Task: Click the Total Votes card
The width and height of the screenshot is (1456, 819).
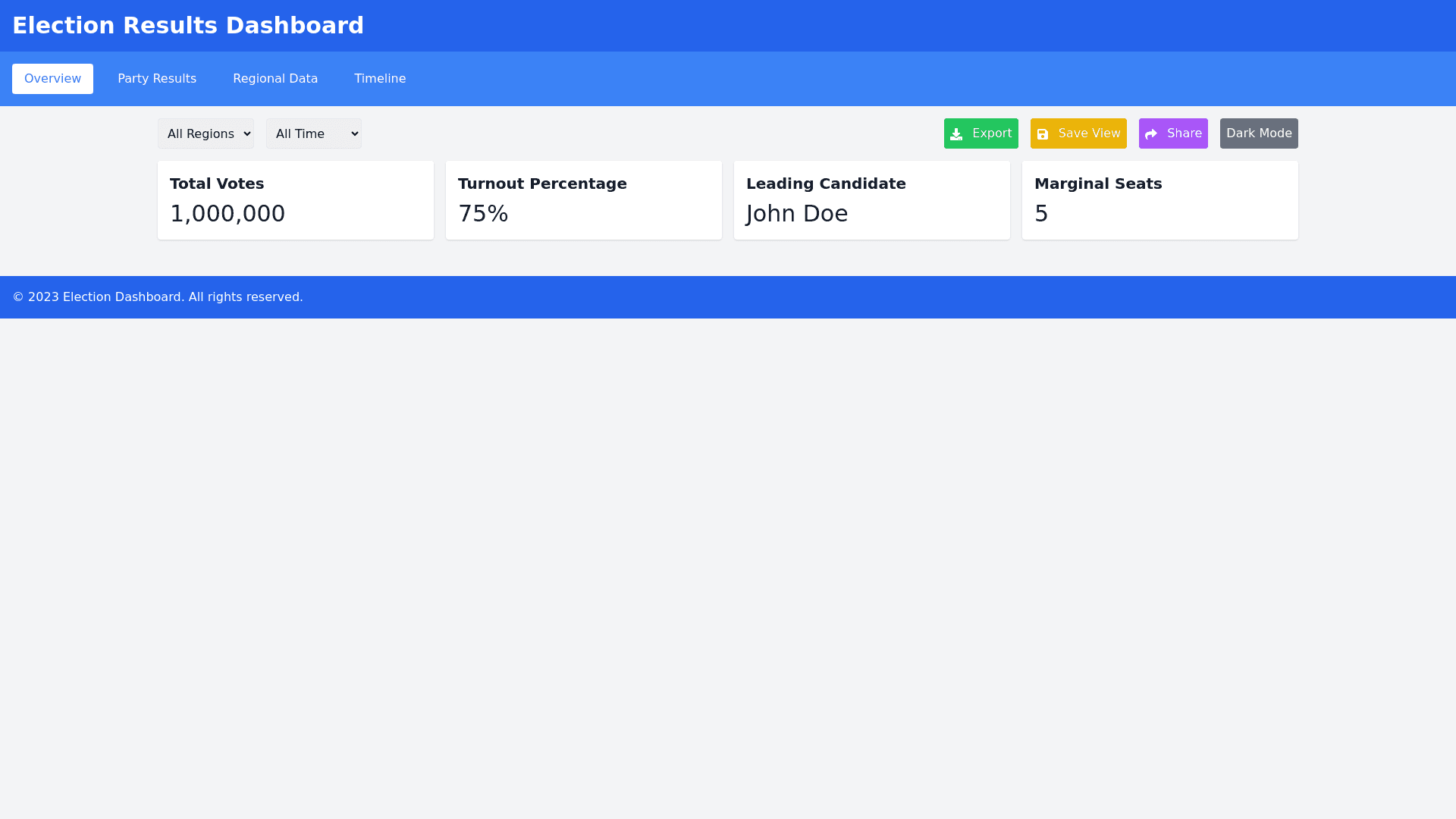Action: click(295, 199)
